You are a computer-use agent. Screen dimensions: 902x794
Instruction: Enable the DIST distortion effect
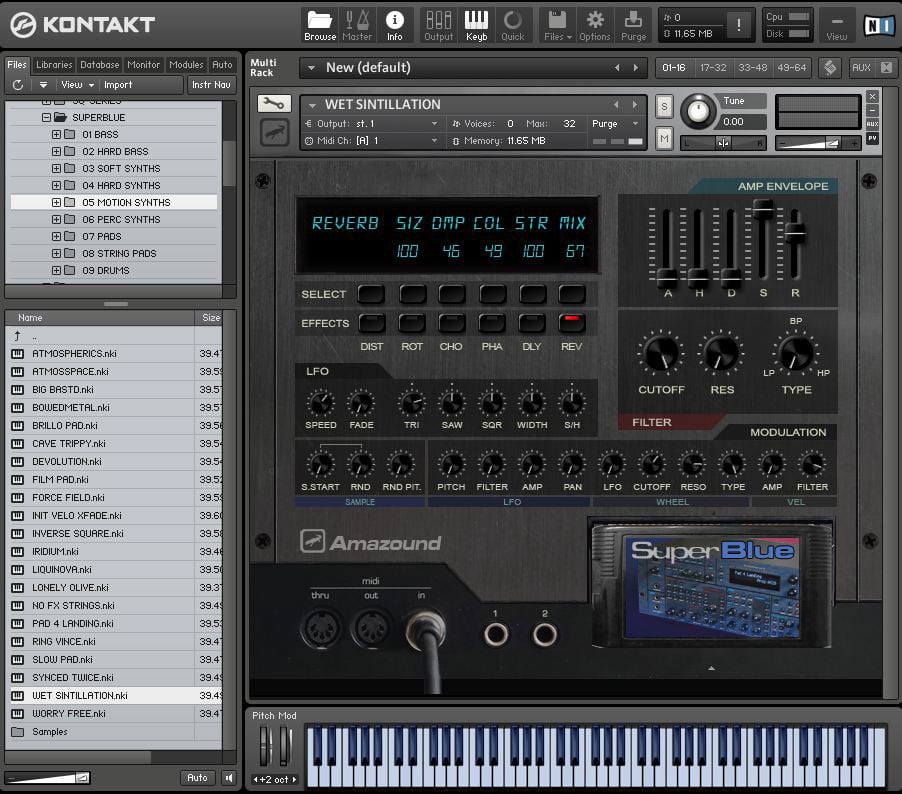coord(371,323)
